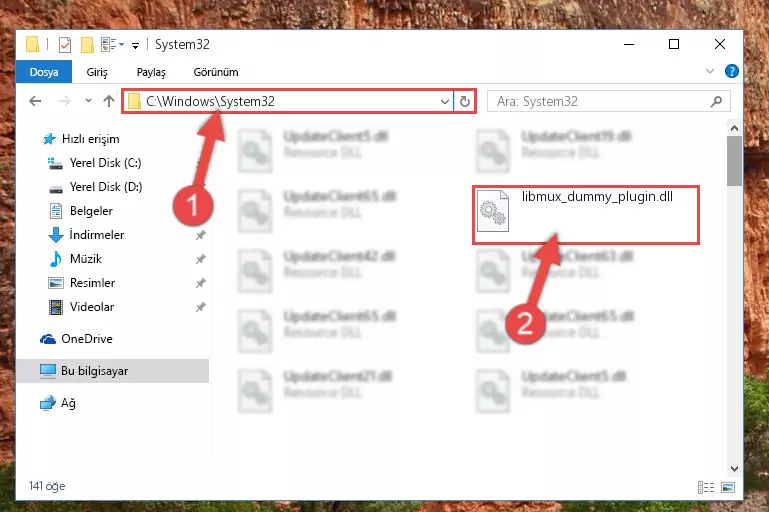
Task: Open the Dosya menu tab
Action: click(44, 72)
